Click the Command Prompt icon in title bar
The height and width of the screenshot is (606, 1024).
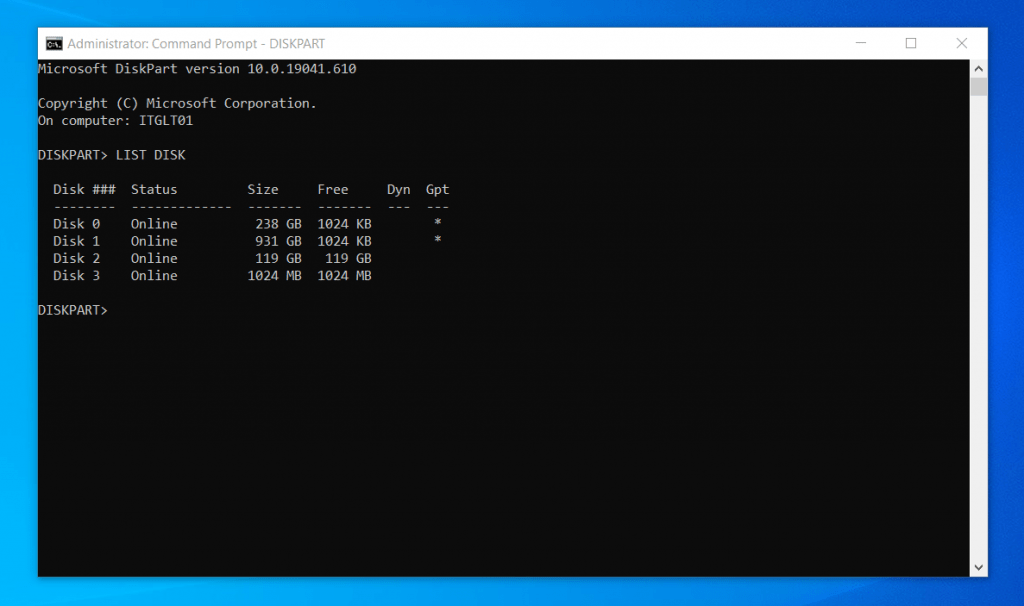click(54, 44)
